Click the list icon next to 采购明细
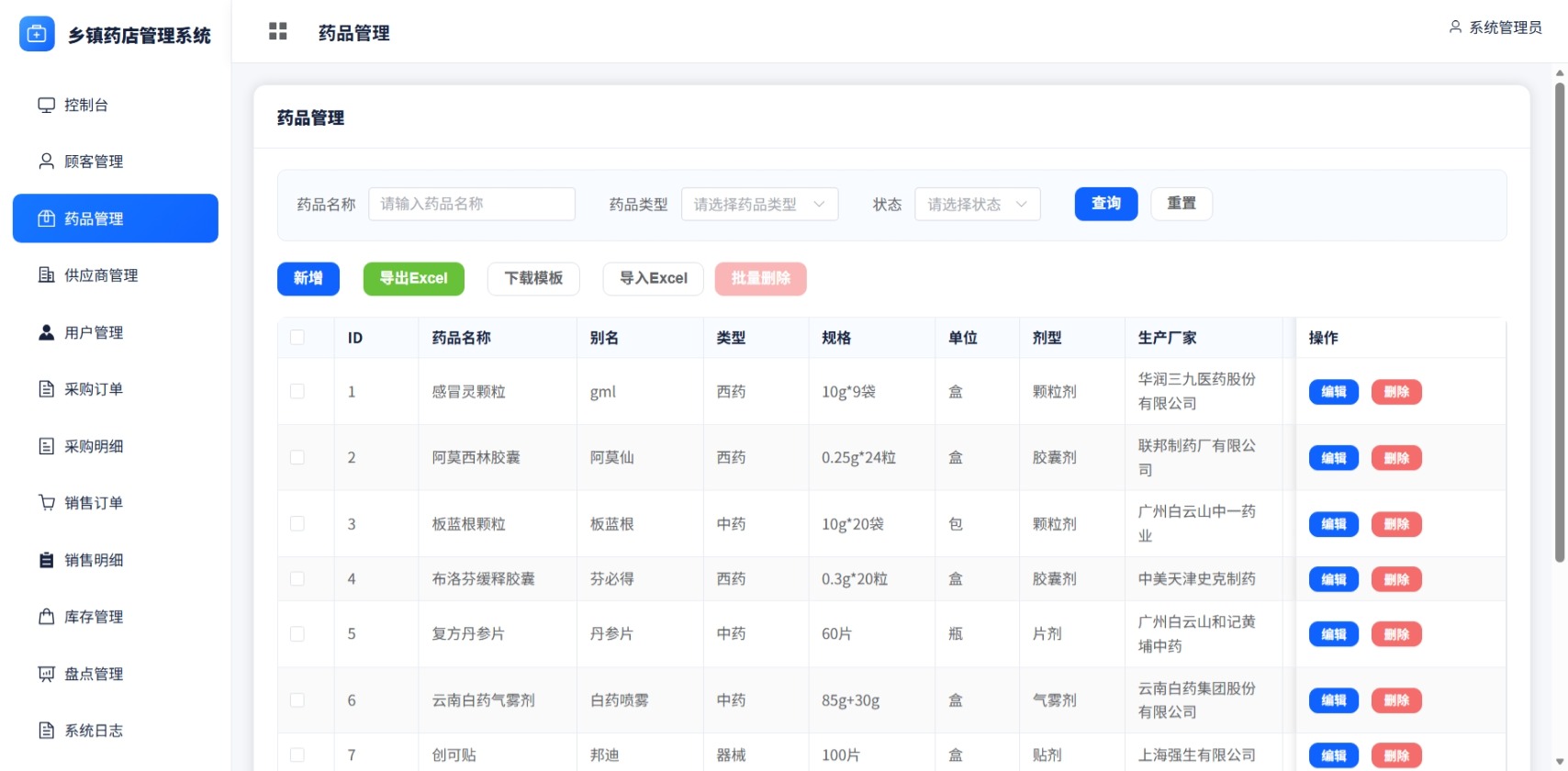Screen dimensions: 1568x771 coord(46,446)
